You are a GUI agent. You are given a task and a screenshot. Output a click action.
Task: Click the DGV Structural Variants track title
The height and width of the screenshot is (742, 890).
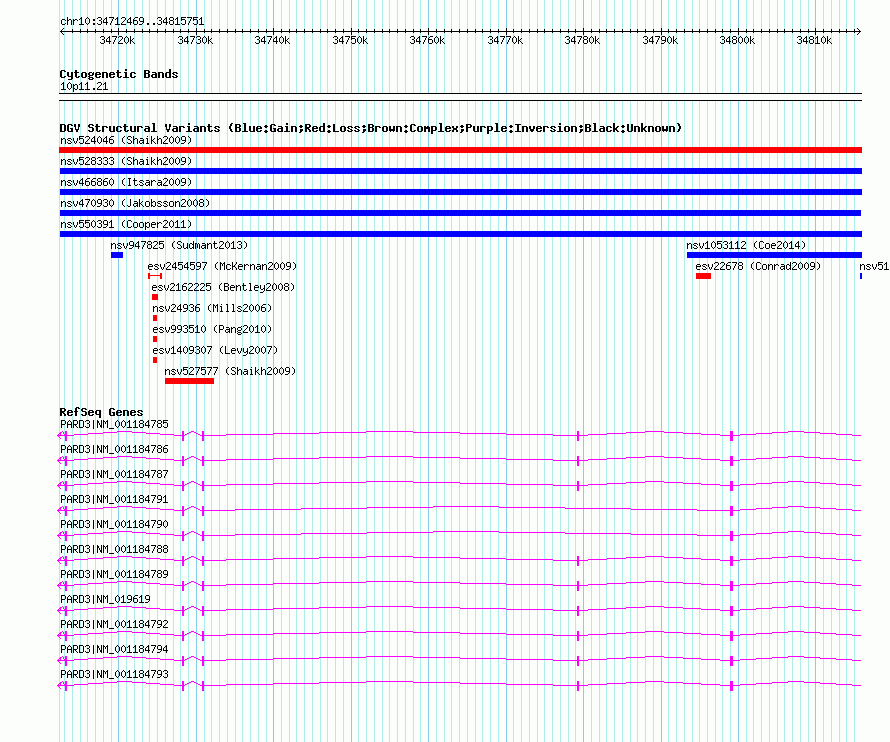pyautogui.click(x=371, y=128)
